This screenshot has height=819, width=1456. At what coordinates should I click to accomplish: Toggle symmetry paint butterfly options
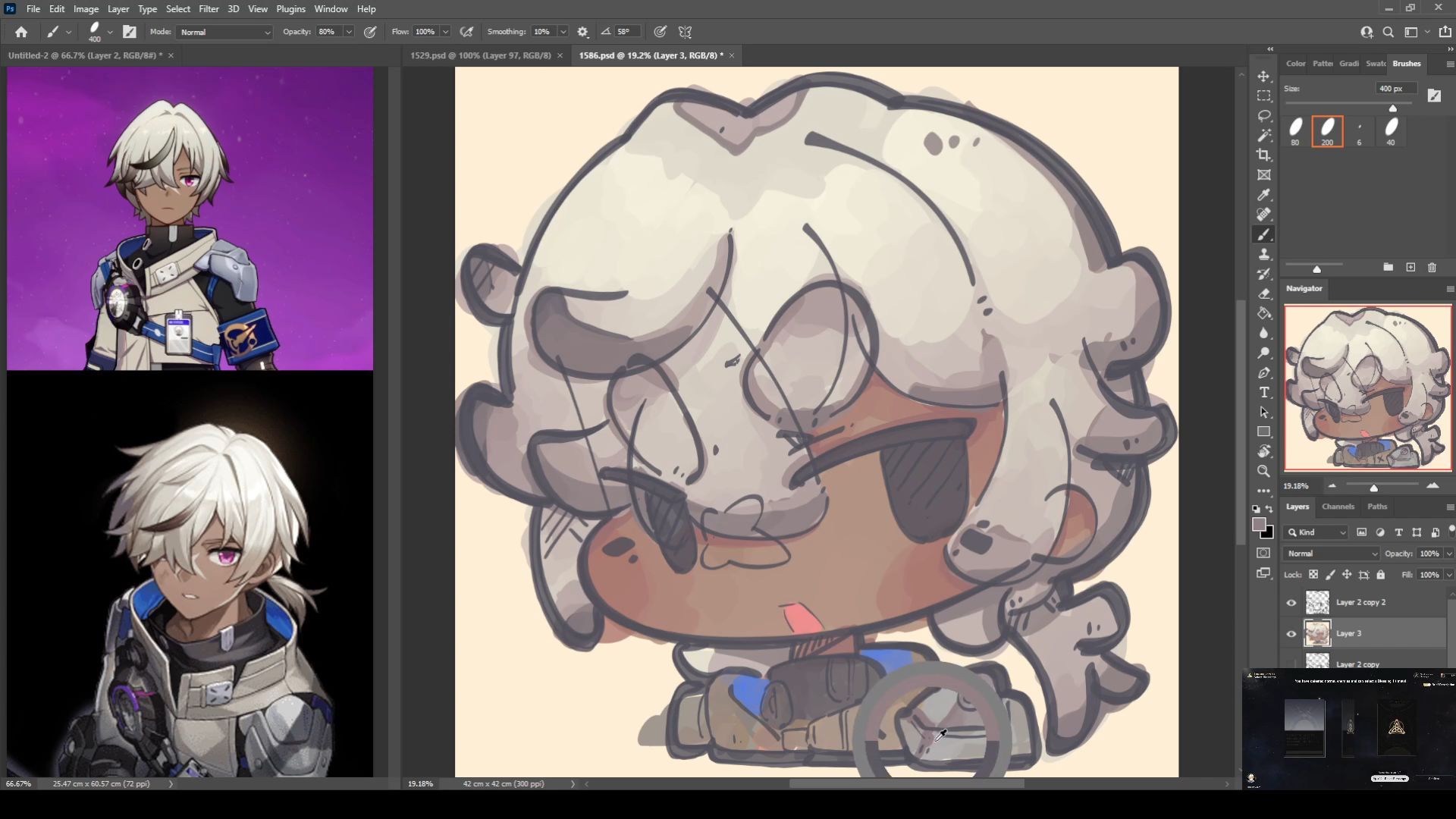point(685,32)
